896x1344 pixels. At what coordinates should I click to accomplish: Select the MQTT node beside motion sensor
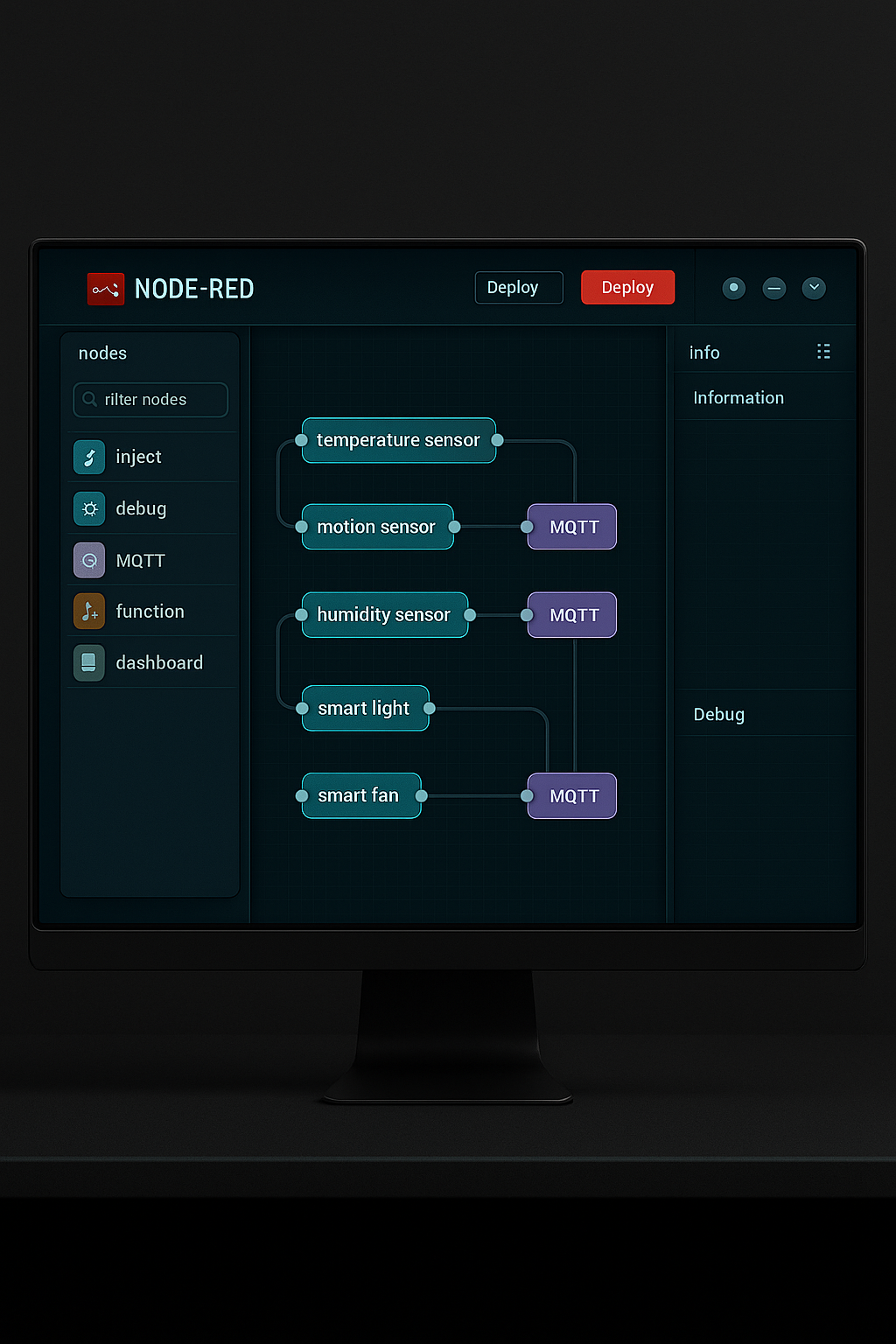point(573,527)
